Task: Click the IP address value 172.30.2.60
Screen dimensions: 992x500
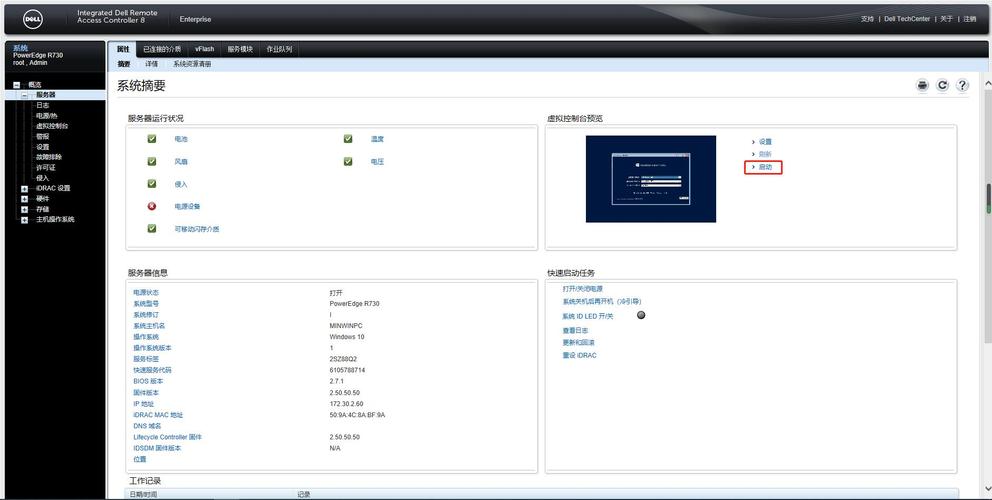Action: tap(346, 404)
